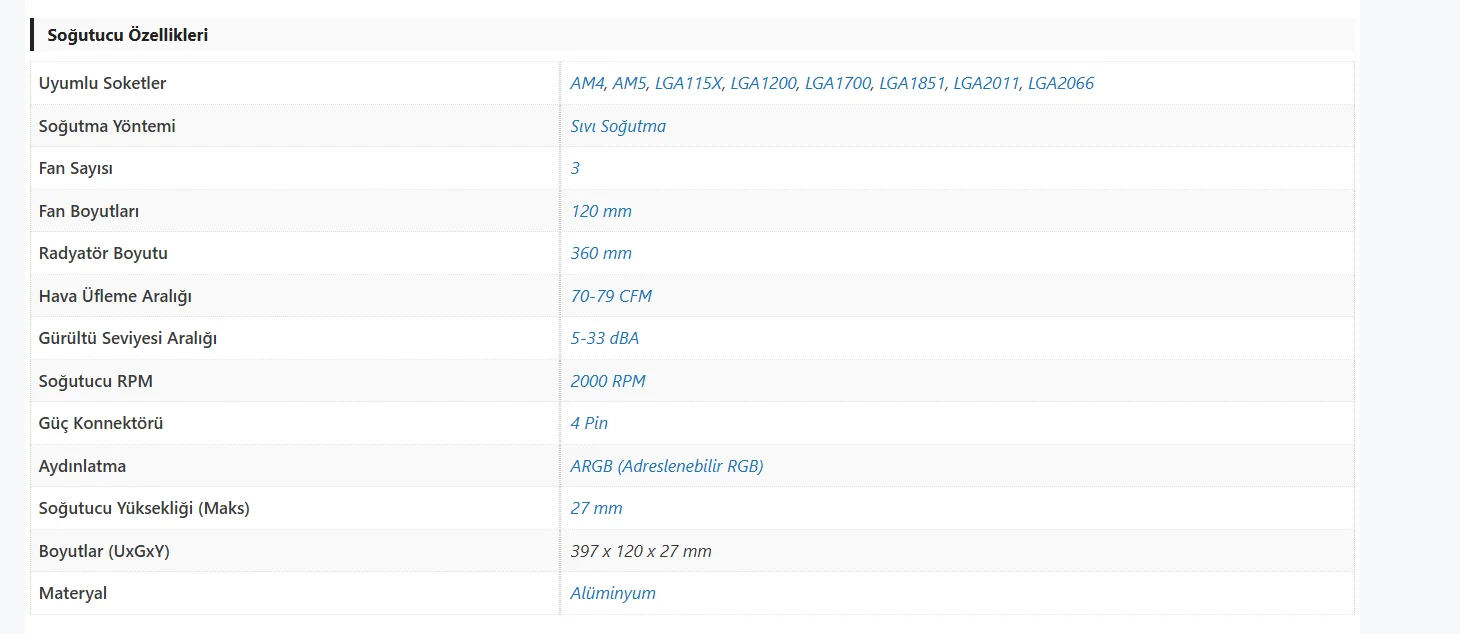
Task: Click the 120 mm fan size link
Action: tap(601, 211)
